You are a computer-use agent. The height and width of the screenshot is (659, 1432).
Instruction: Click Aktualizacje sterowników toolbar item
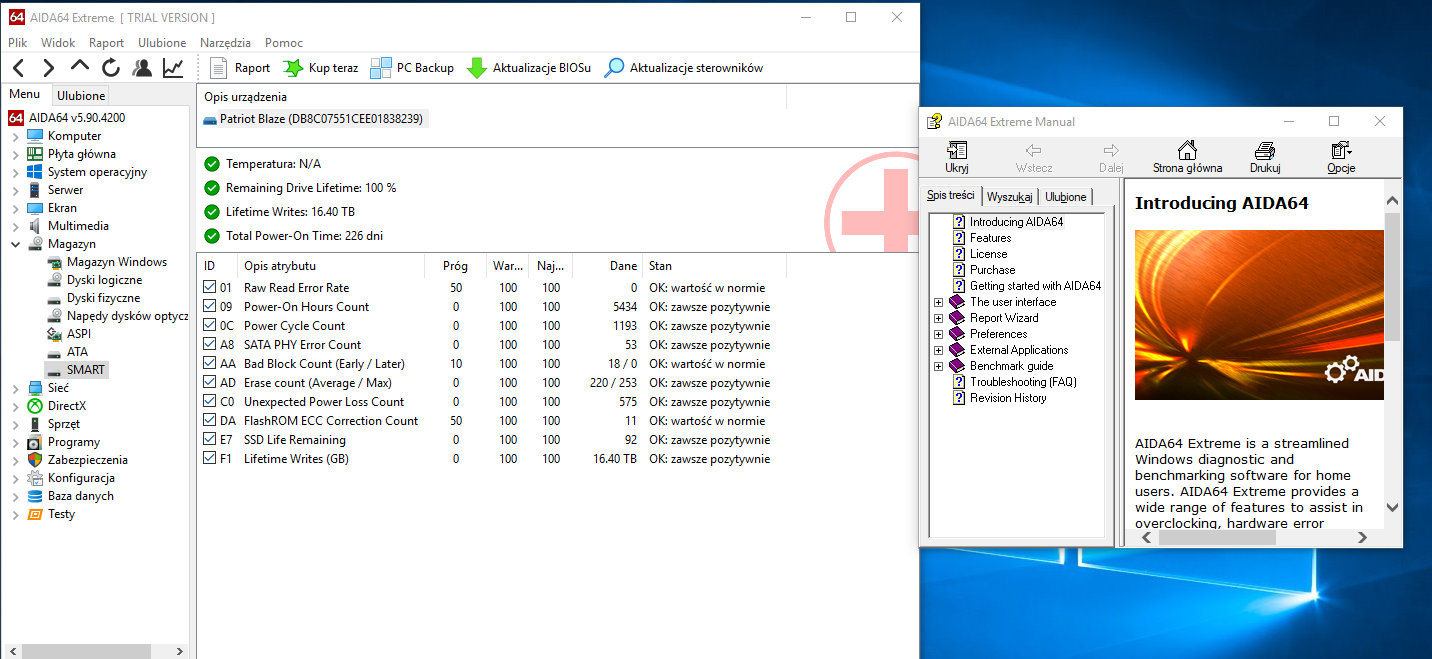pyautogui.click(x=684, y=68)
